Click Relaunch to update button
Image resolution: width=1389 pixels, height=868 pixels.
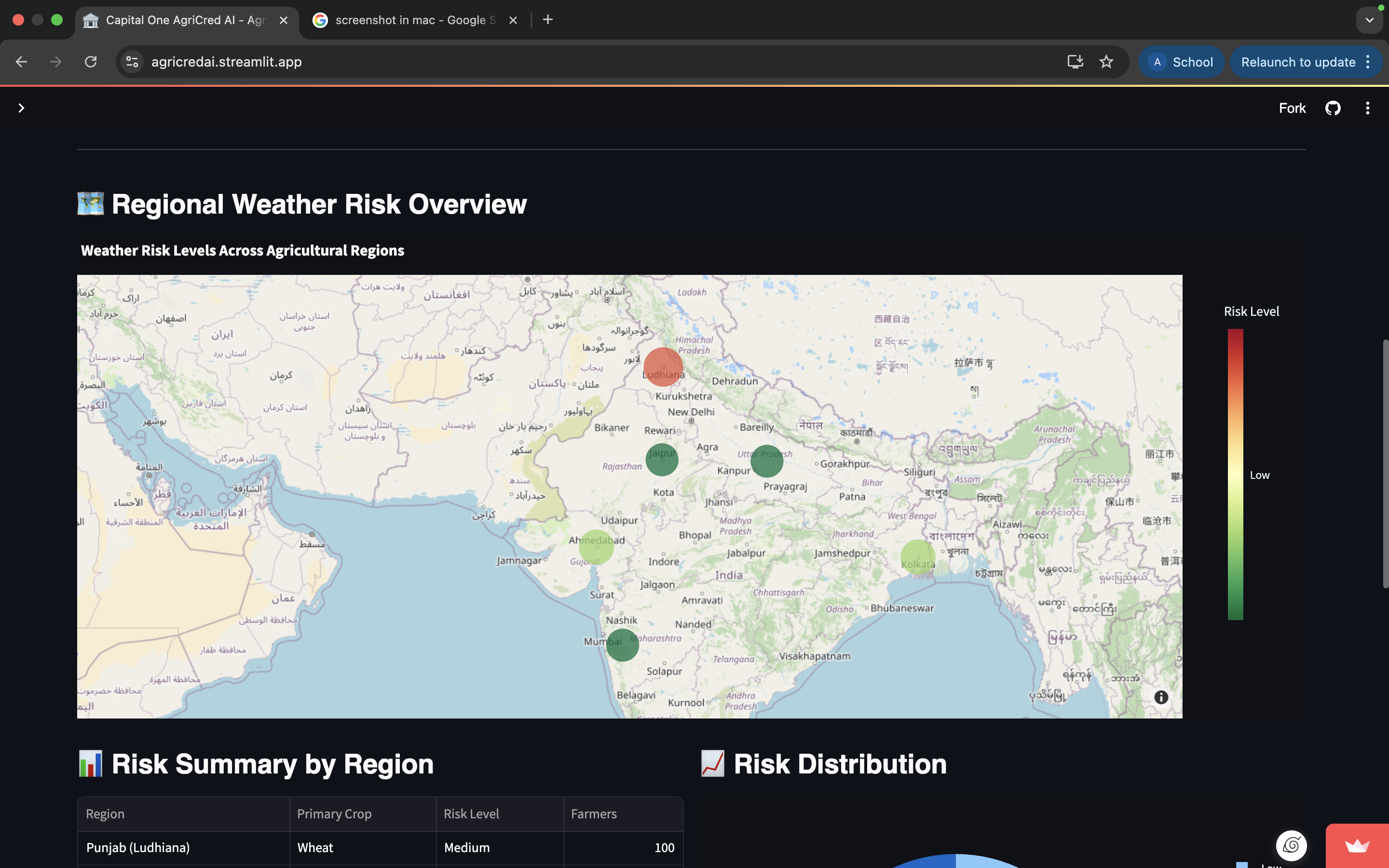click(1298, 62)
